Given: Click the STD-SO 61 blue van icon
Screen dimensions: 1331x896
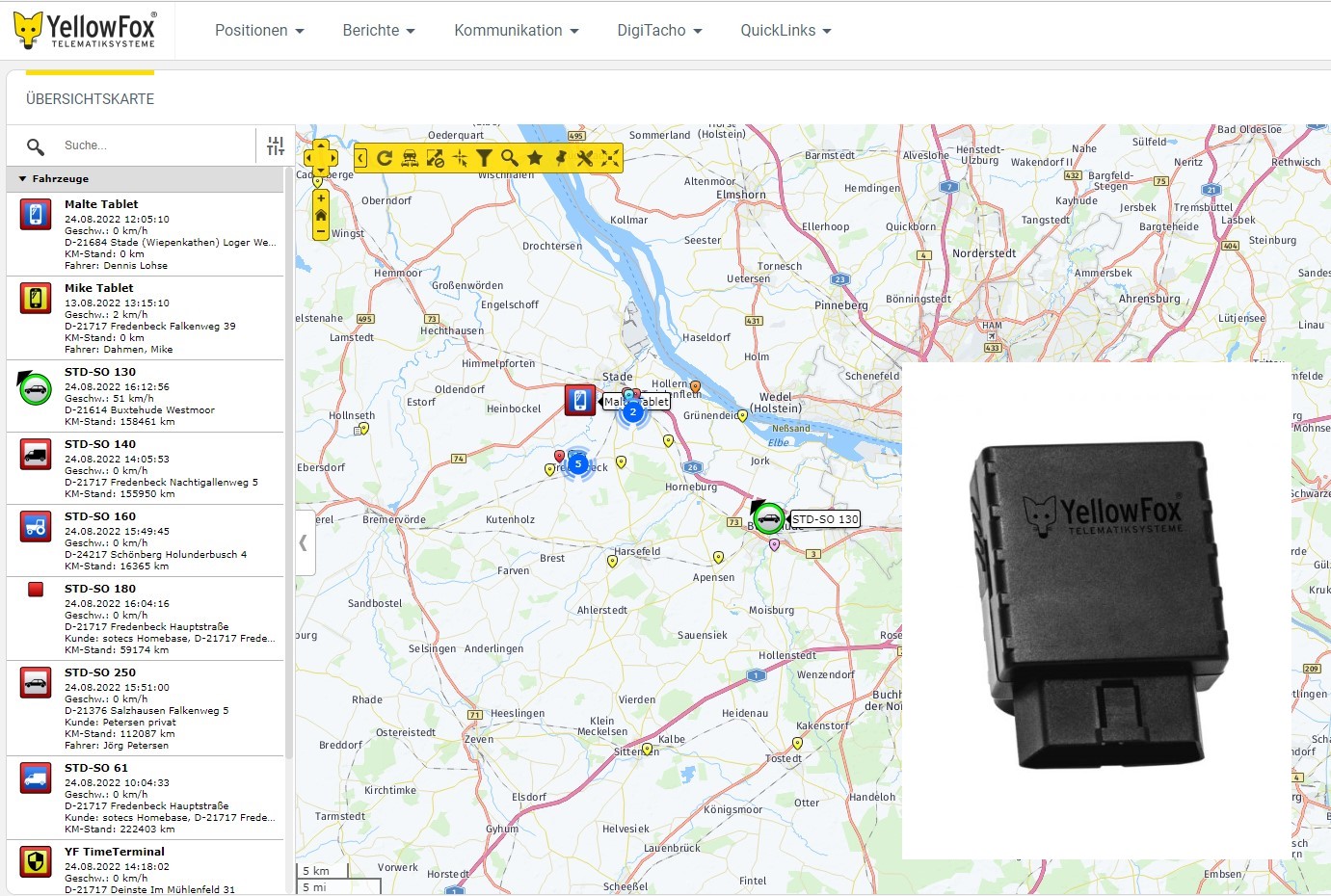Looking at the screenshot, I should coord(36,777).
